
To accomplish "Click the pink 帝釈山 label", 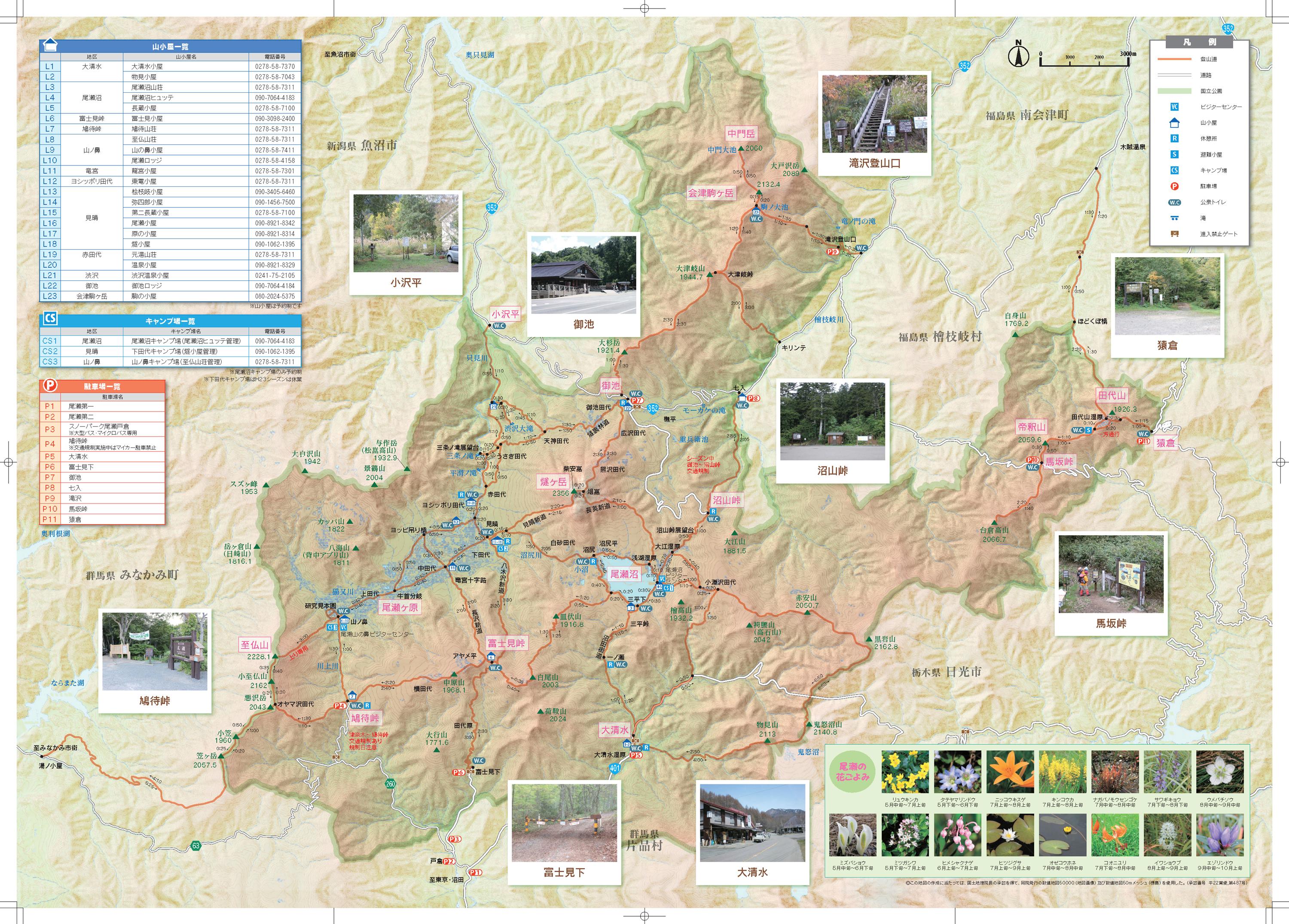I will (1032, 427).
